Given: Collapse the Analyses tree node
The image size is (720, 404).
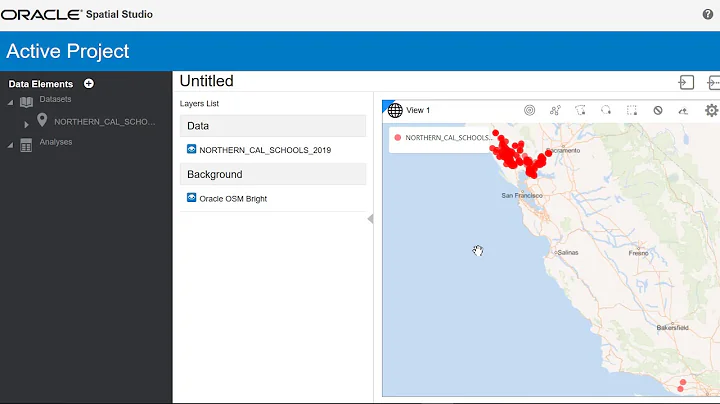Looking at the screenshot, I should pyautogui.click(x=10, y=145).
